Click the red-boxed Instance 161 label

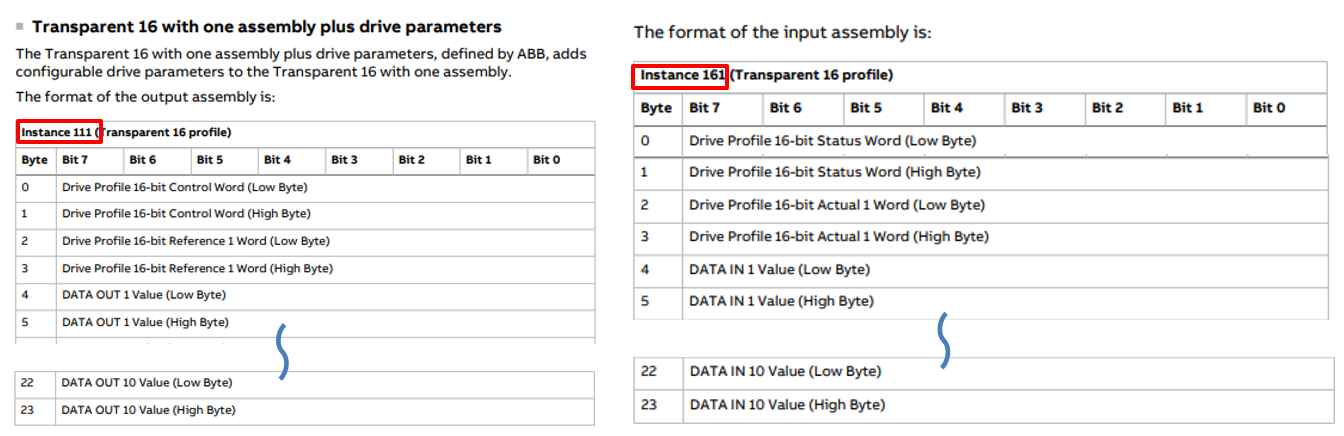(684, 75)
